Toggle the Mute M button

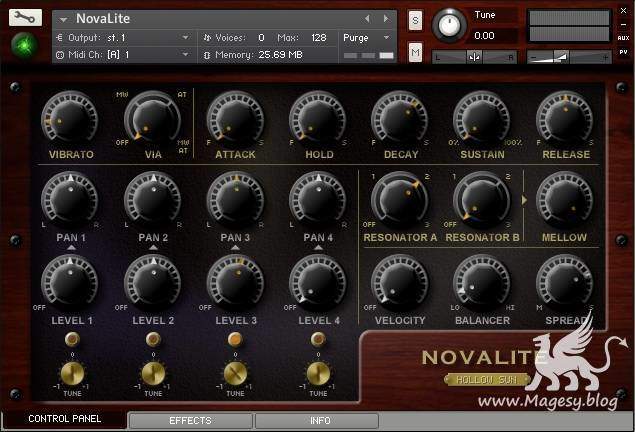[415, 52]
